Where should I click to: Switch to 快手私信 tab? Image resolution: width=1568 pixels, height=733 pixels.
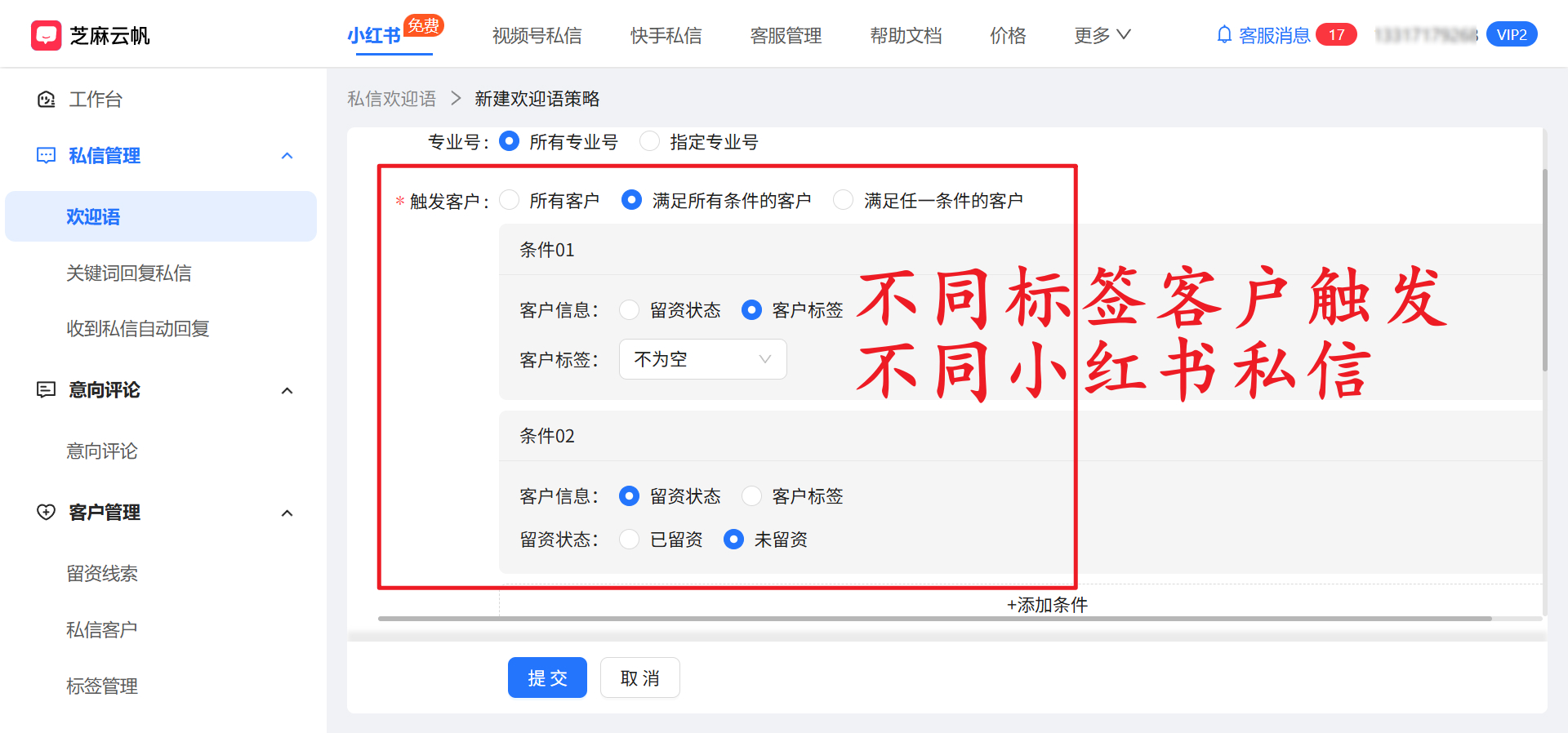666,36
